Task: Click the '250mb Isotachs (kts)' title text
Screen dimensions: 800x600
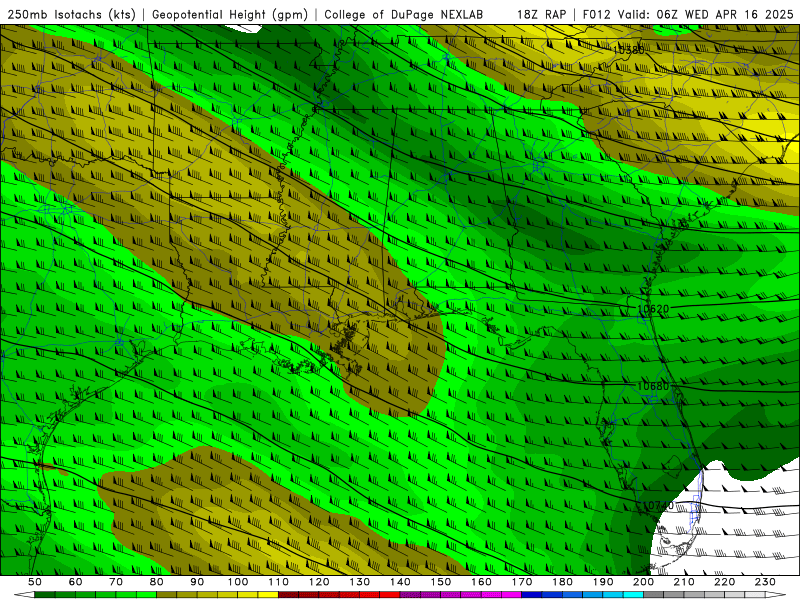Action: 71,14
